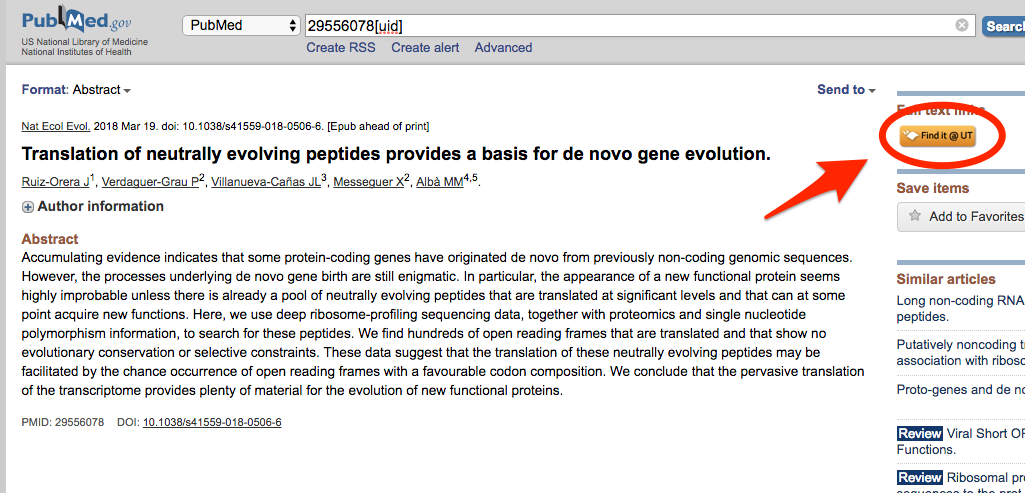Click the Find it @ UT button

click(937, 136)
